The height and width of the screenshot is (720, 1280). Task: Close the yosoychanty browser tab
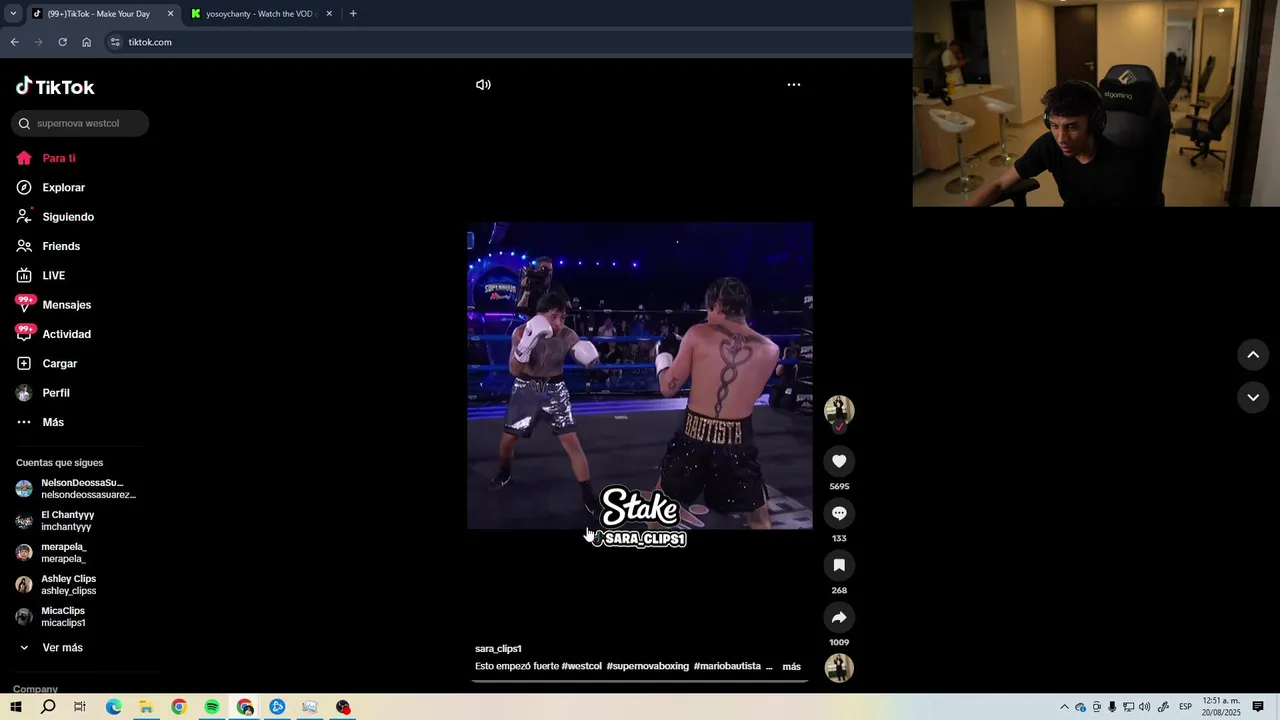tap(329, 14)
